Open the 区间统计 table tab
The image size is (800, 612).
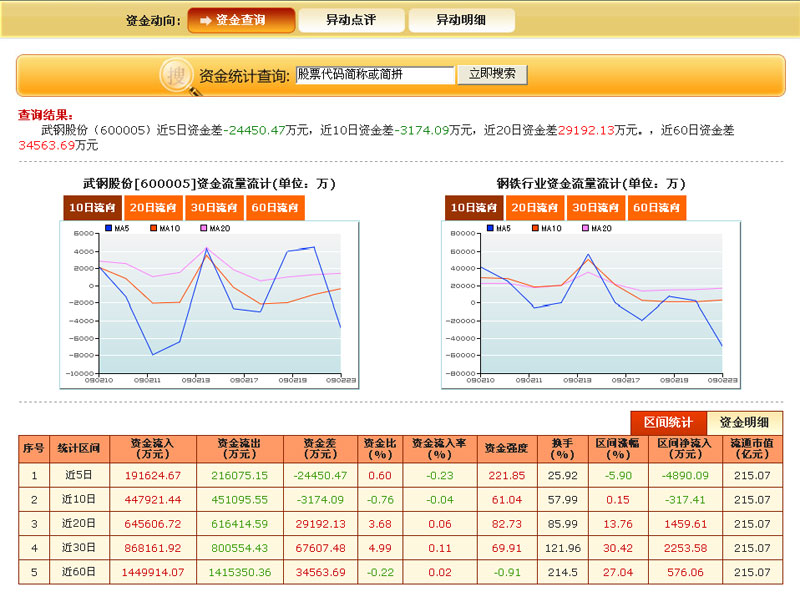[x=668, y=423]
